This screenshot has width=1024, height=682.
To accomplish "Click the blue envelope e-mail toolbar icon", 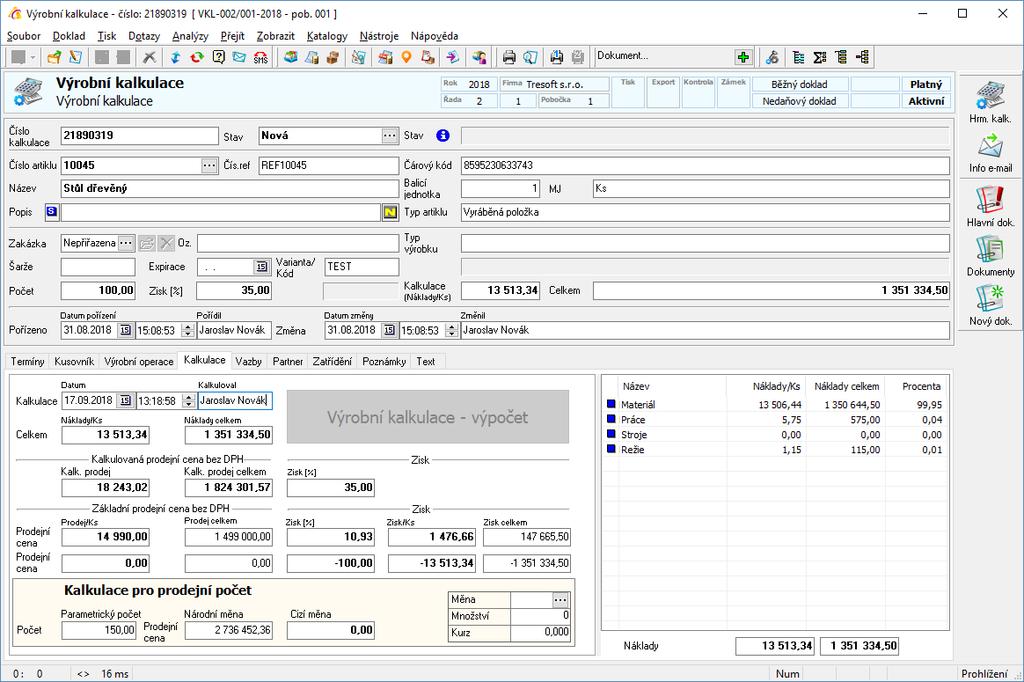I will click(x=240, y=57).
